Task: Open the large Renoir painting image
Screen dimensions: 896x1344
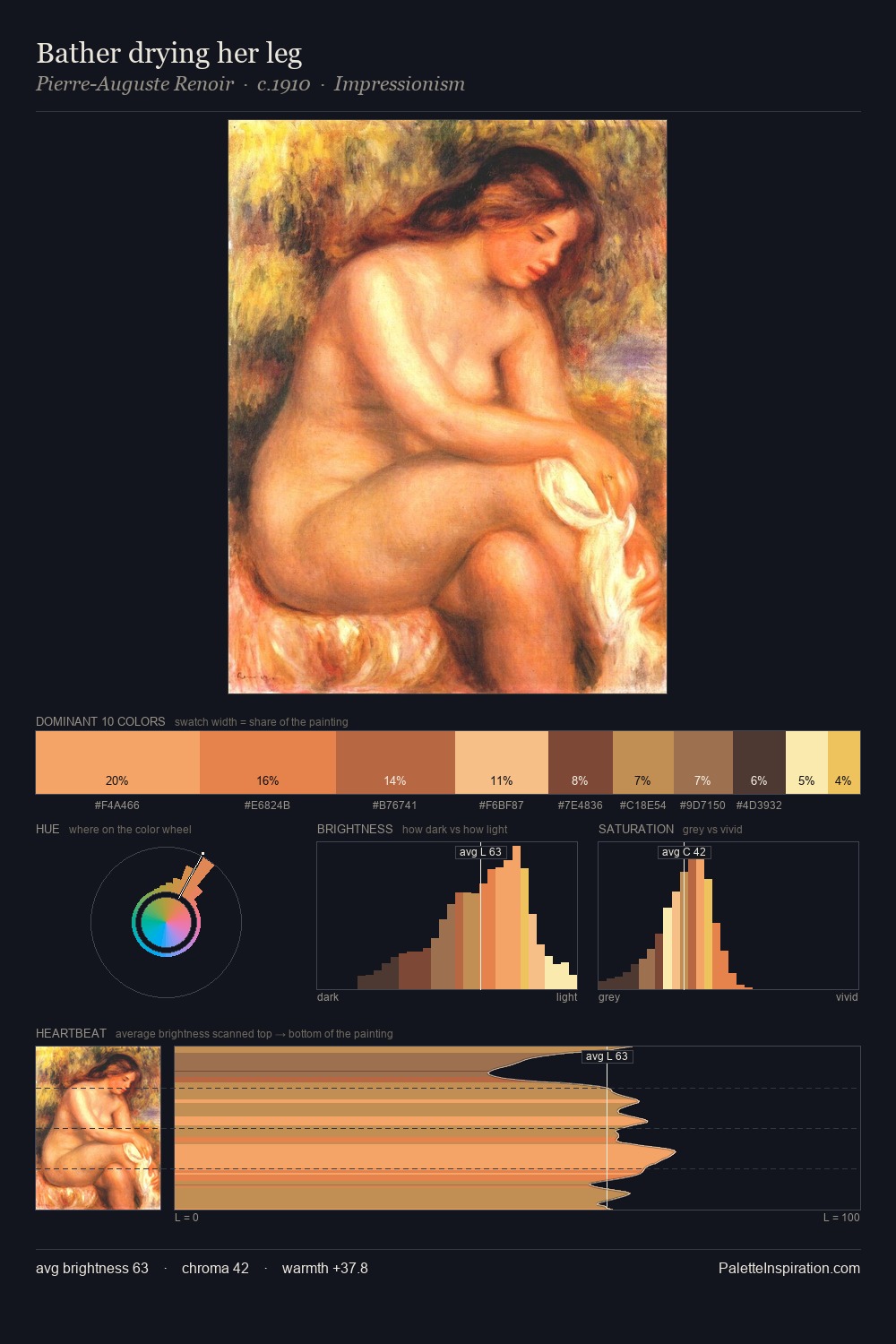Action: point(447,407)
